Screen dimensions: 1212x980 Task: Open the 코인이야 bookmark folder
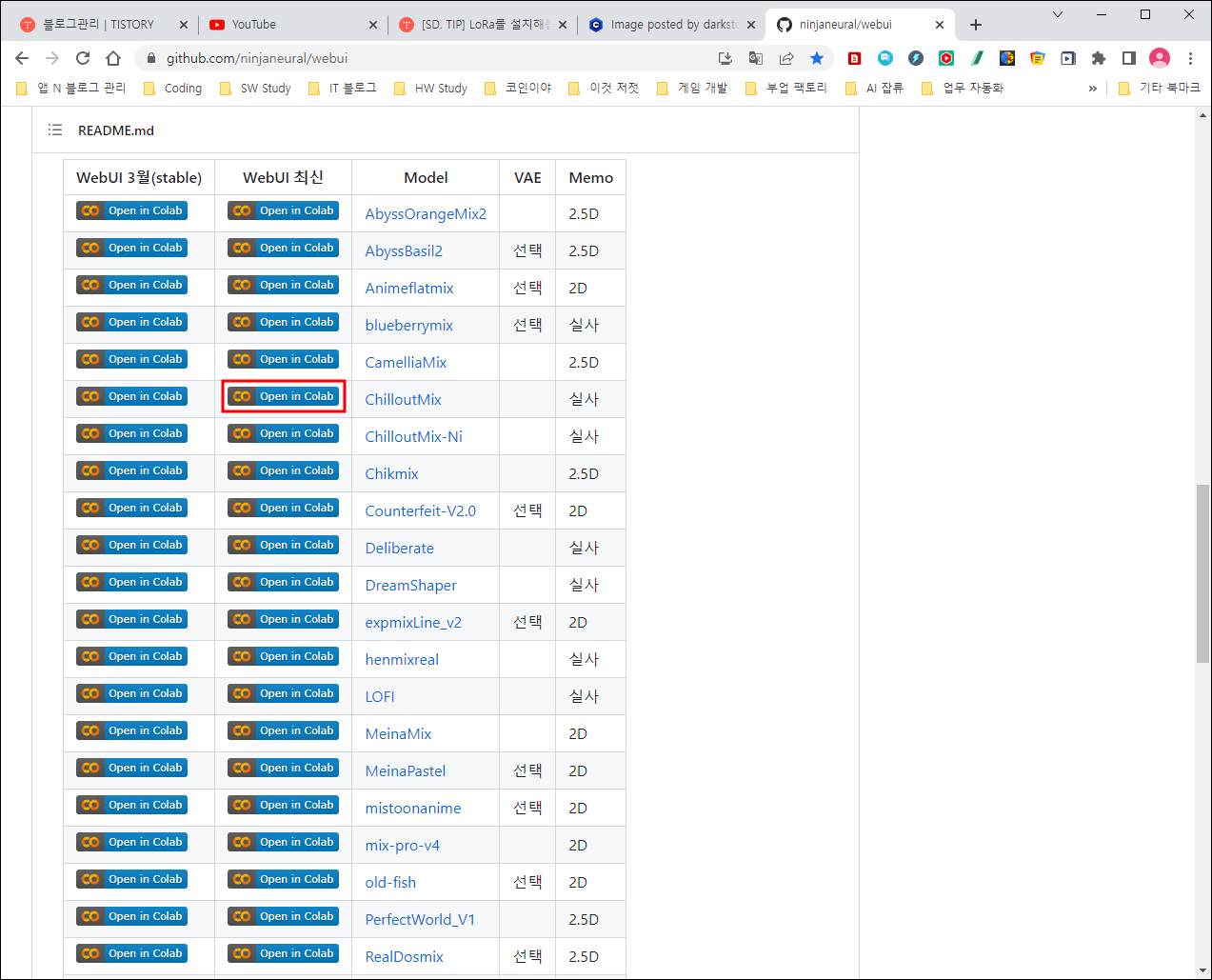coord(518,89)
